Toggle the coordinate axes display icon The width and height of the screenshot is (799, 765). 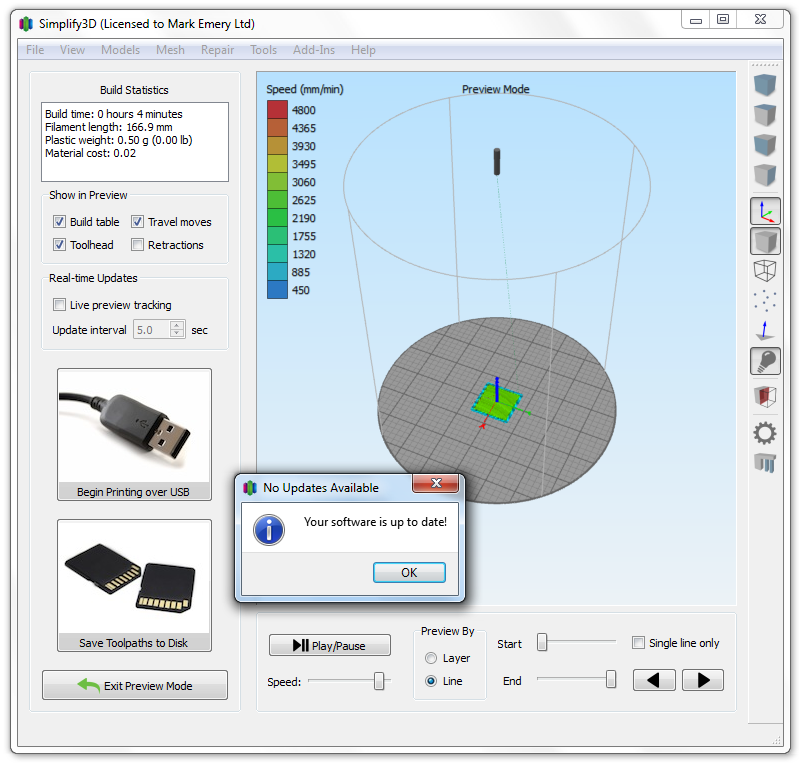click(765, 211)
